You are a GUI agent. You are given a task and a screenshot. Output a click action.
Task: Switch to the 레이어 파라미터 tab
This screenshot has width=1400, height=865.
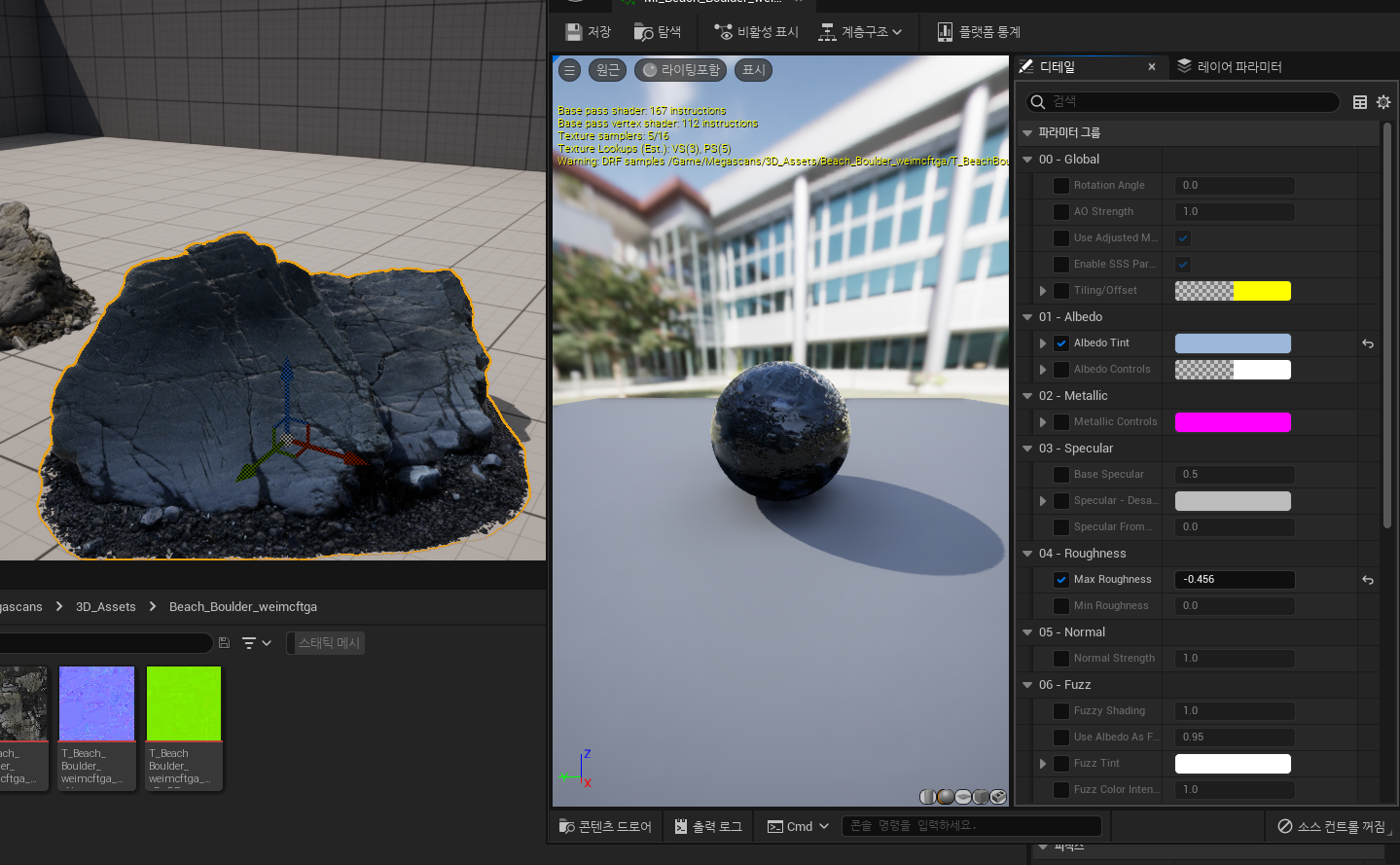click(x=1229, y=67)
